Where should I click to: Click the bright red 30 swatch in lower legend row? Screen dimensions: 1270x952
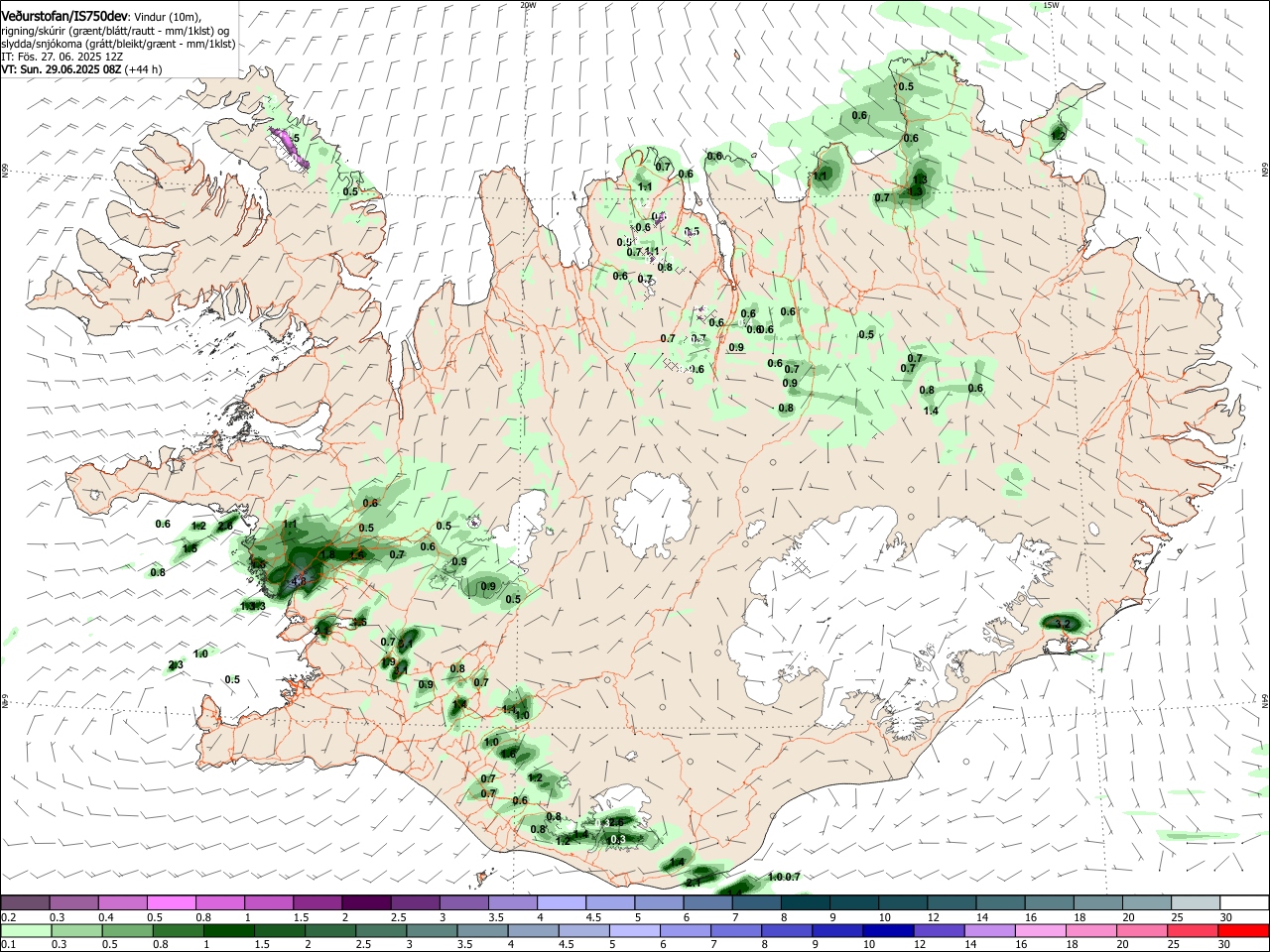(x=1243, y=930)
